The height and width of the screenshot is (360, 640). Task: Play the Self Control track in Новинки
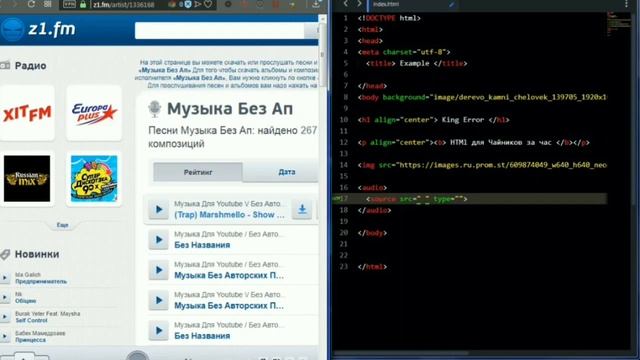tap(4, 317)
